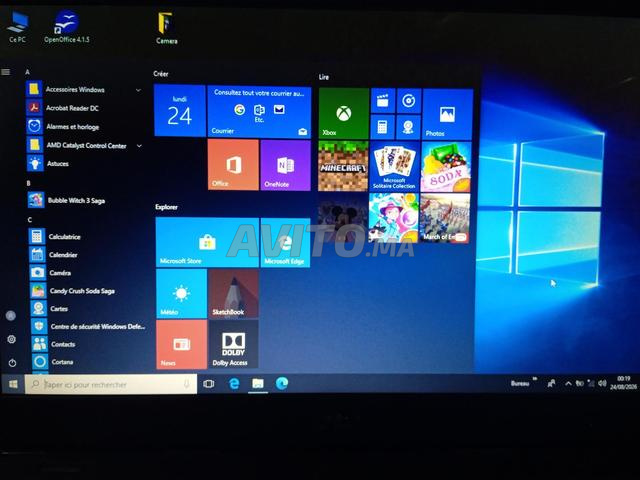Open Candy Crush Soda tile
This screenshot has width=640, height=480.
pos(446,167)
